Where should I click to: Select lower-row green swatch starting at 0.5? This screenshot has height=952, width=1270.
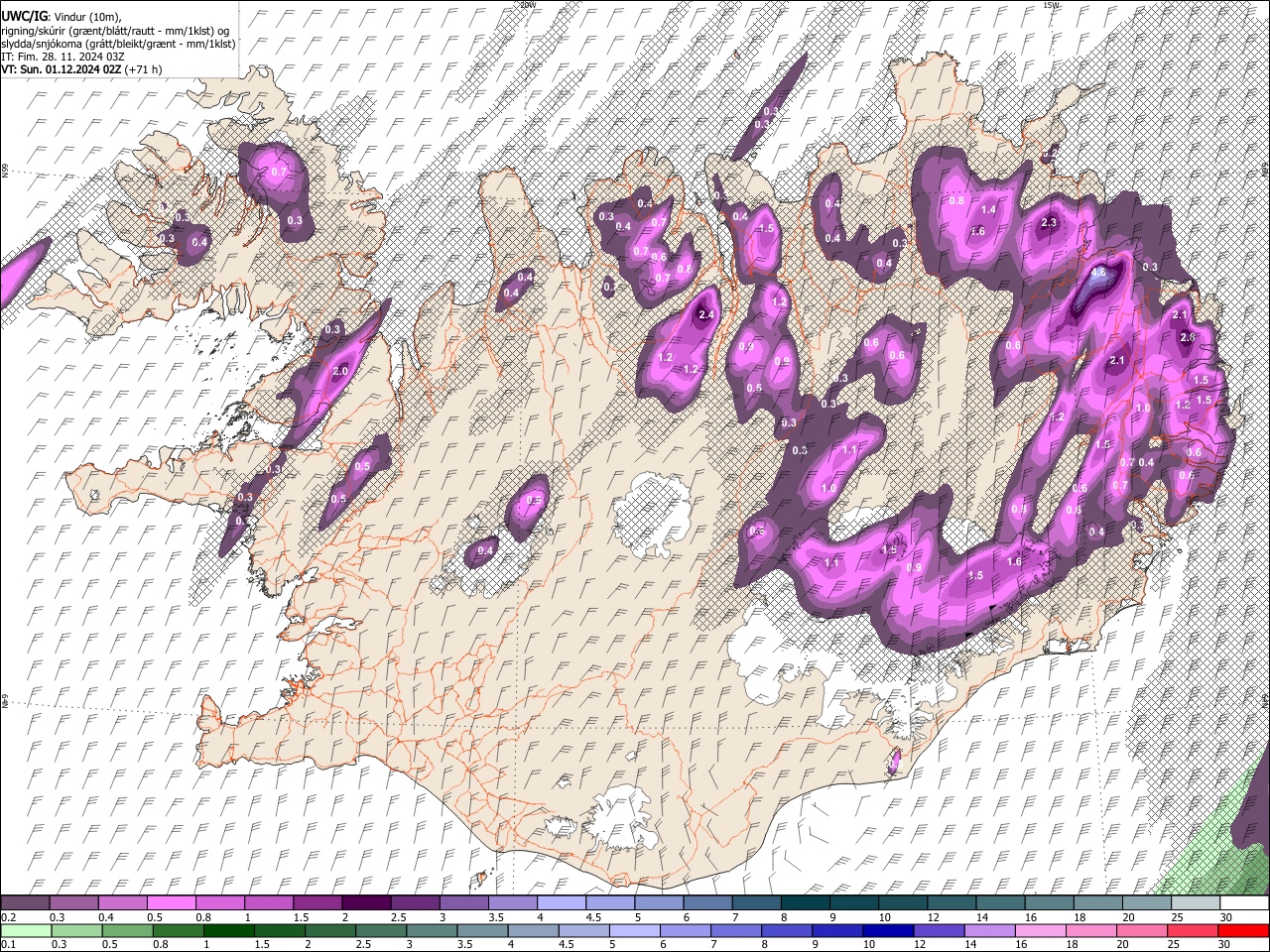point(127,930)
